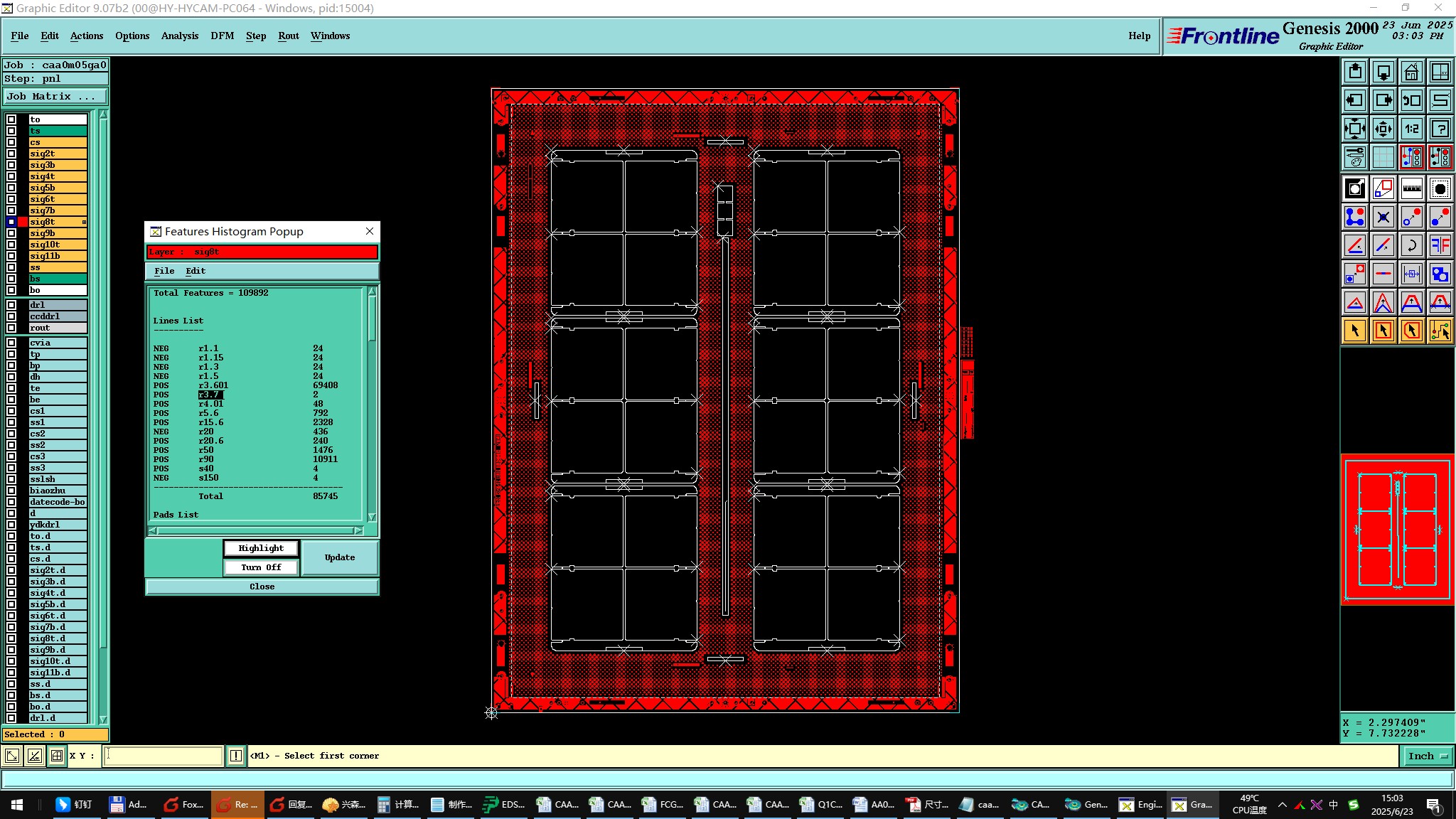Click the question mark help icon
The width and height of the screenshot is (1456, 819).
pyautogui.click(x=1440, y=129)
